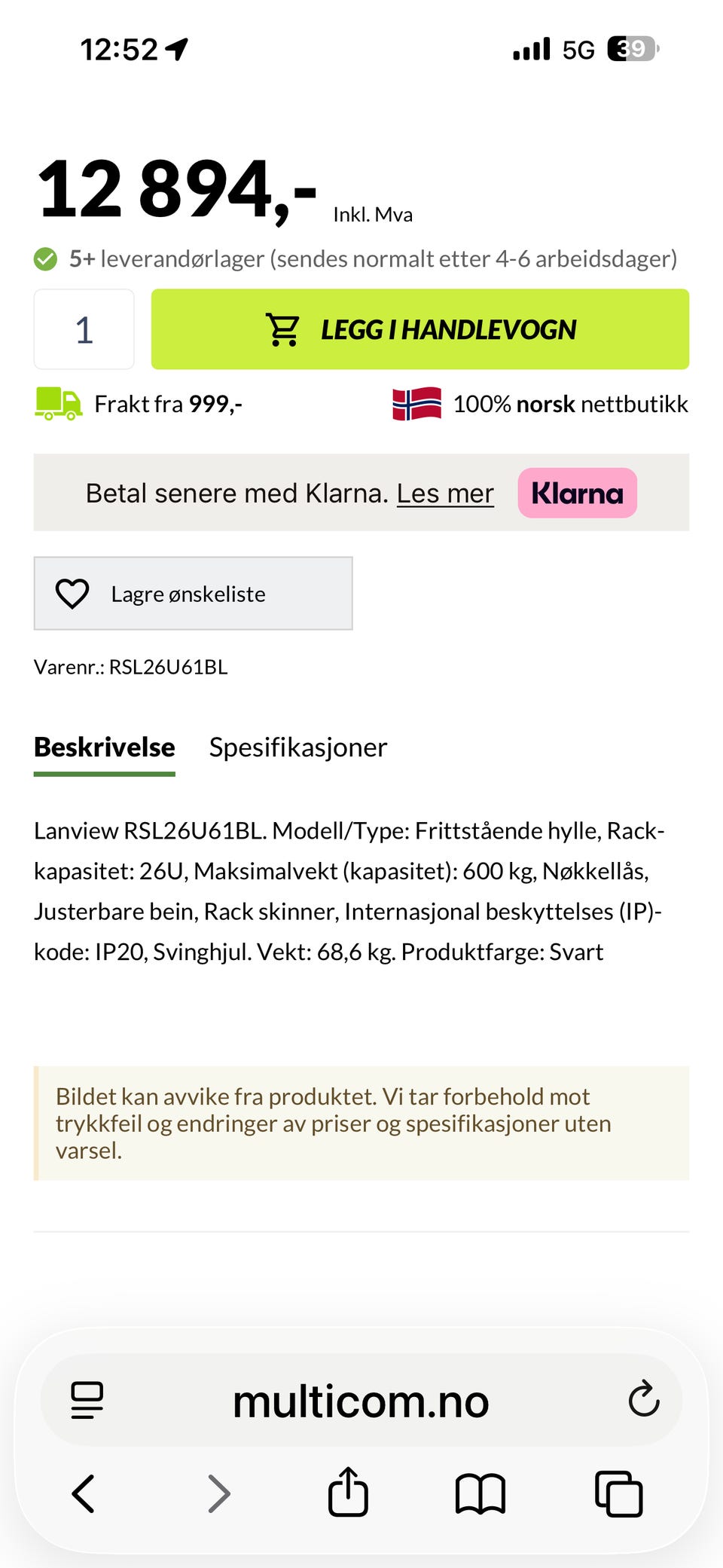Click the shopping cart icon
The width and height of the screenshot is (723, 1568).
coord(282,329)
